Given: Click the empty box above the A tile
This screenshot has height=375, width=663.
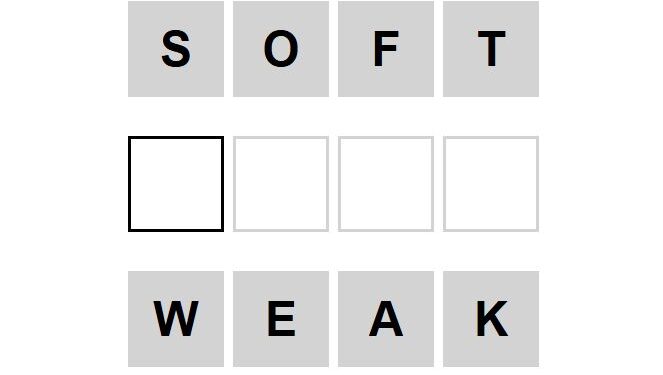Looking at the screenshot, I should click(x=386, y=184).
